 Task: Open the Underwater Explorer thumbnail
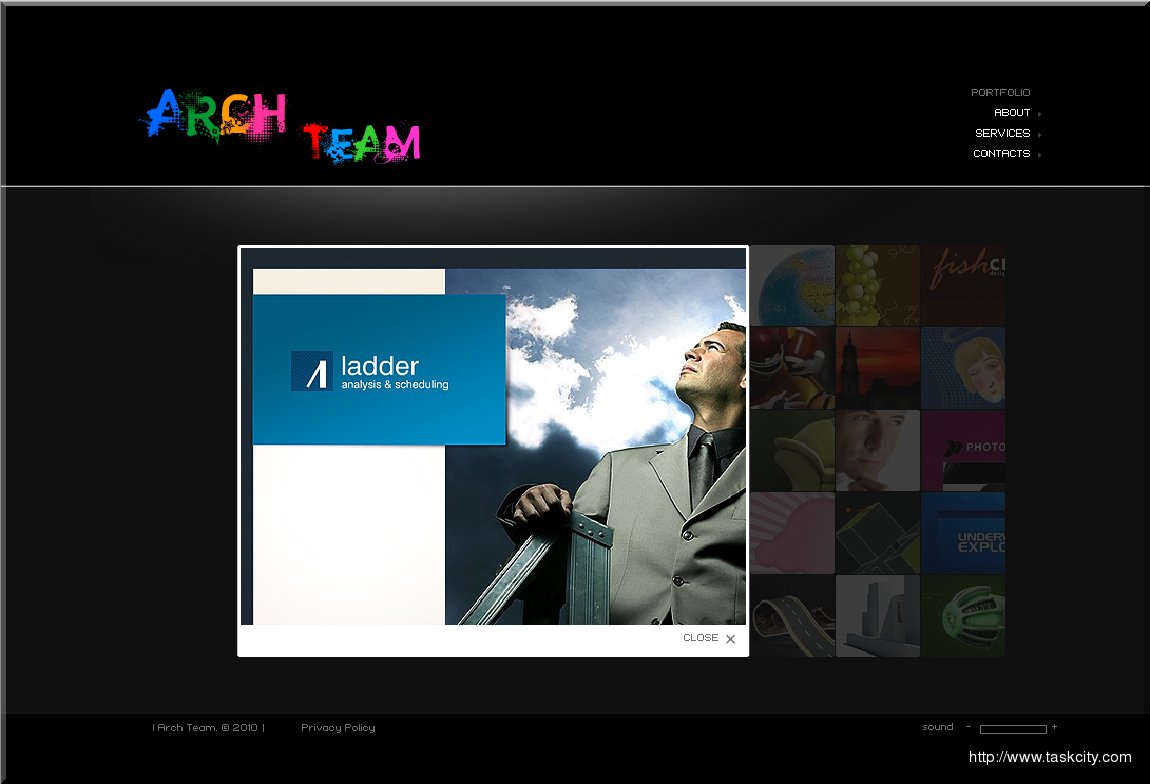962,533
